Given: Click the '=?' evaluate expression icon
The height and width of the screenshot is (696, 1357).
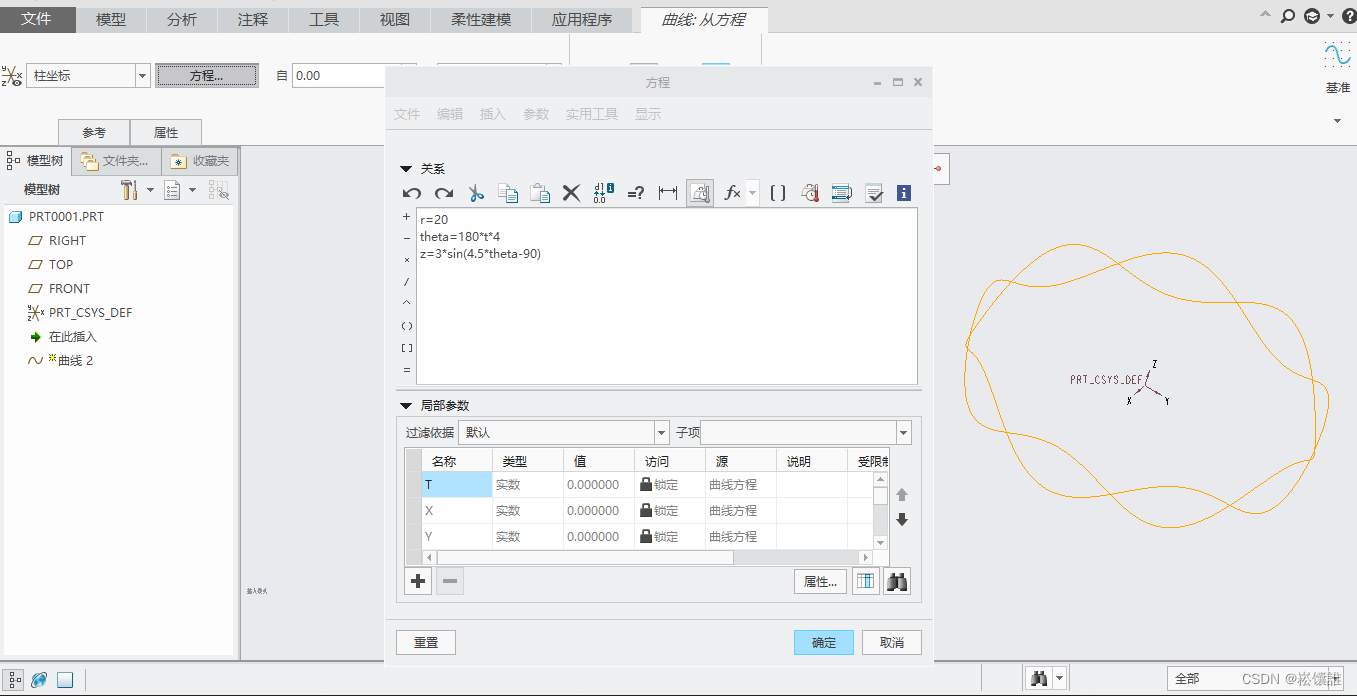Looking at the screenshot, I should click(x=635, y=193).
